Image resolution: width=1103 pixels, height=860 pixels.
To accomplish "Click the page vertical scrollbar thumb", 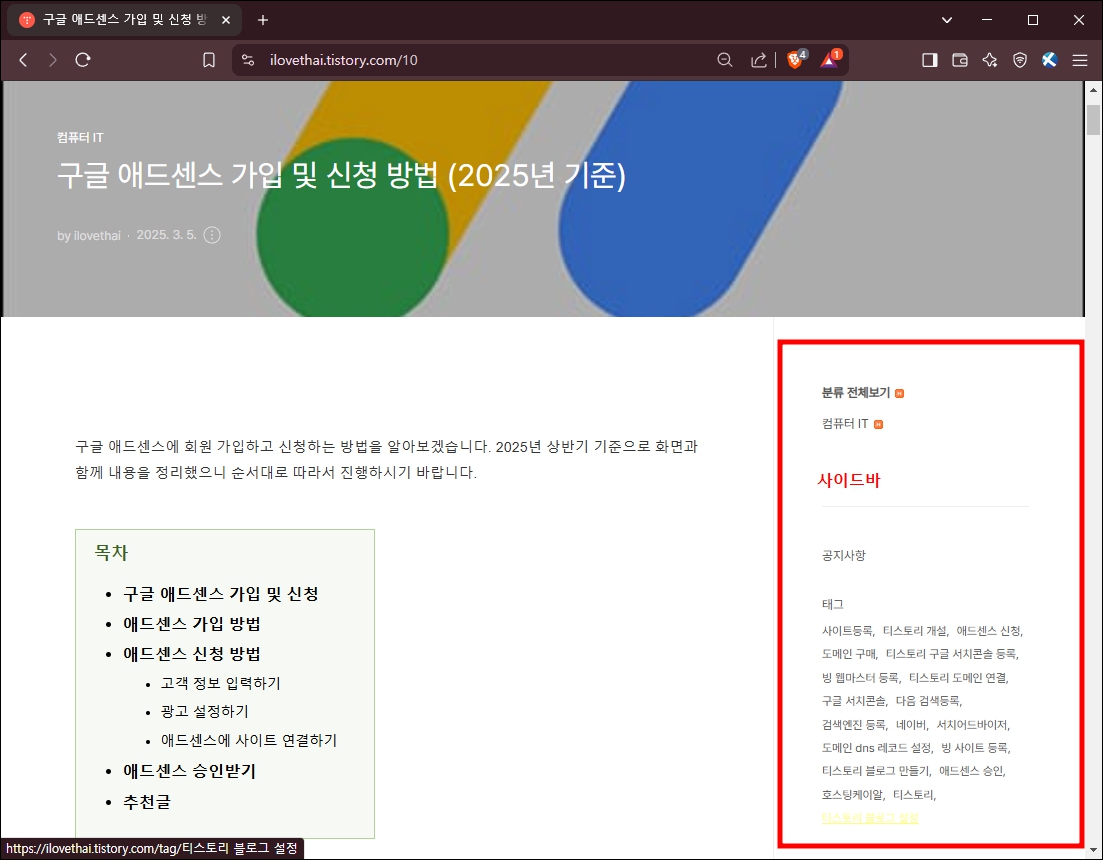I will 1093,120.
